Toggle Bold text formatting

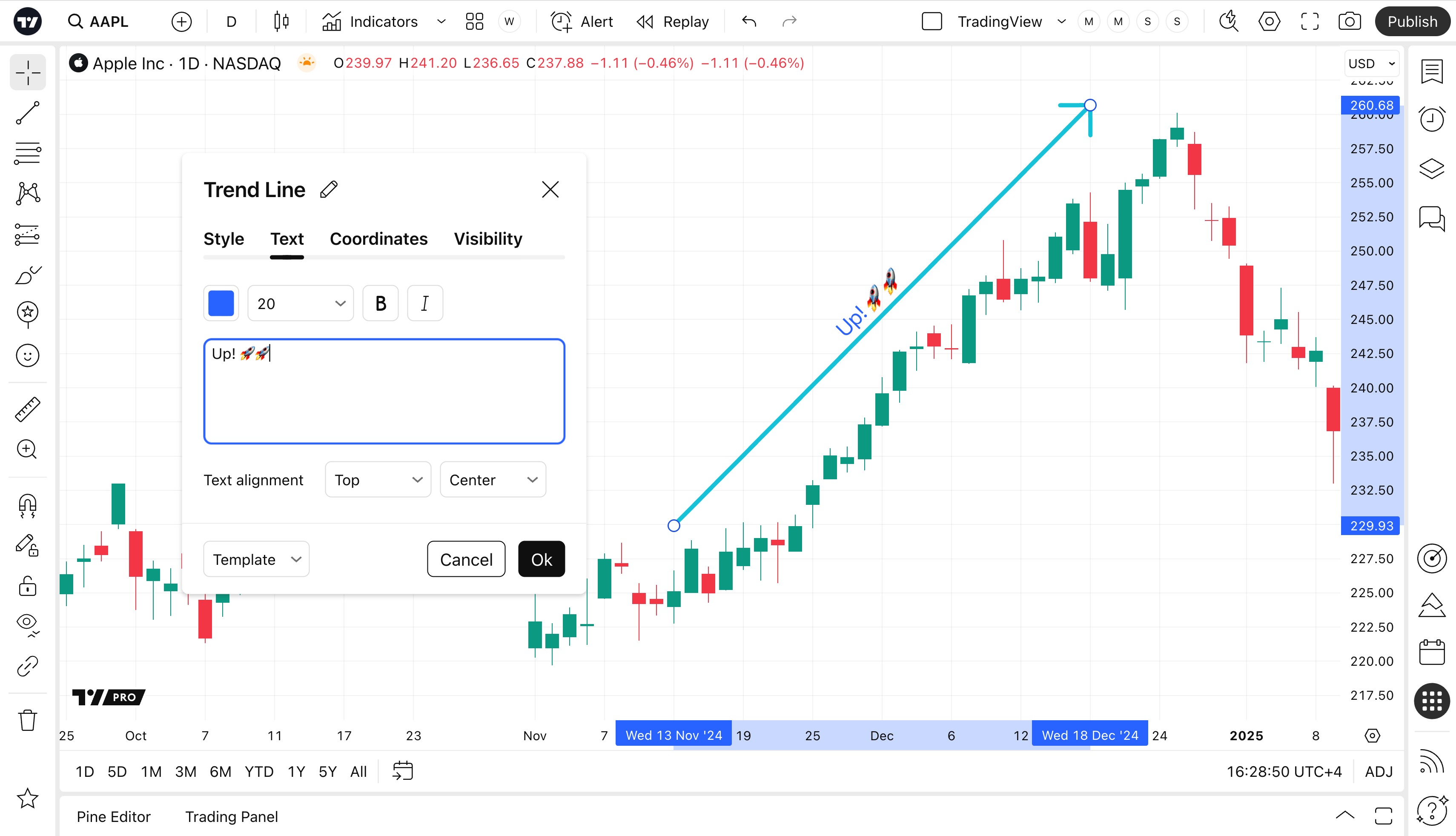[380, 303]
